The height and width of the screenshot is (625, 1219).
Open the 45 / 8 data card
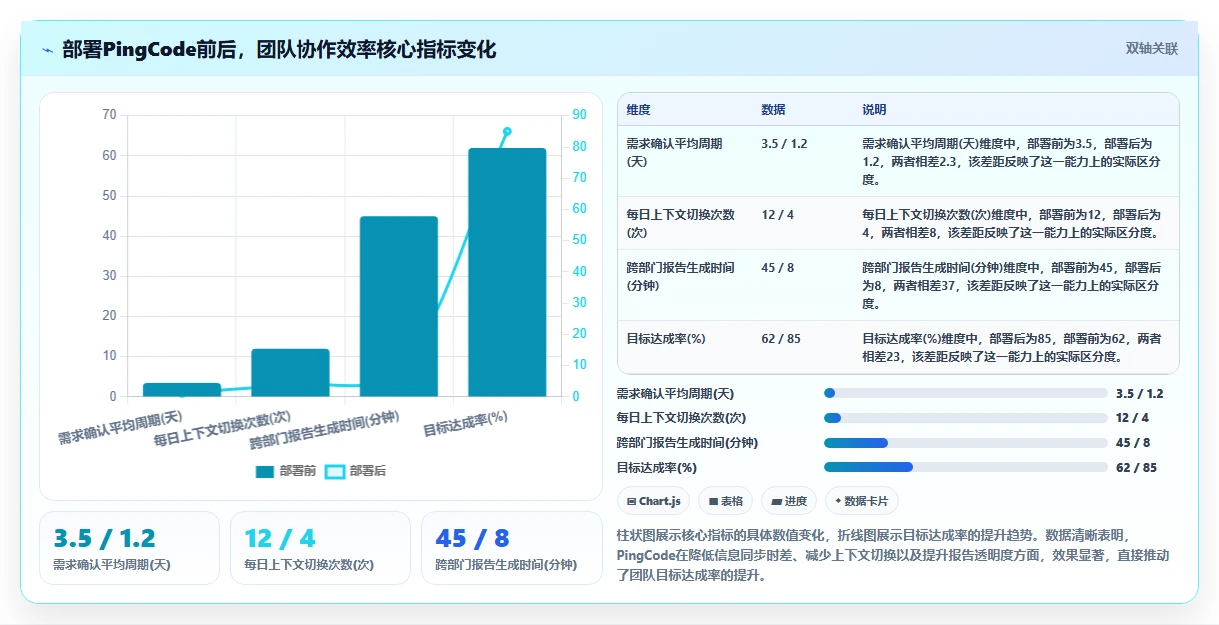511,548
